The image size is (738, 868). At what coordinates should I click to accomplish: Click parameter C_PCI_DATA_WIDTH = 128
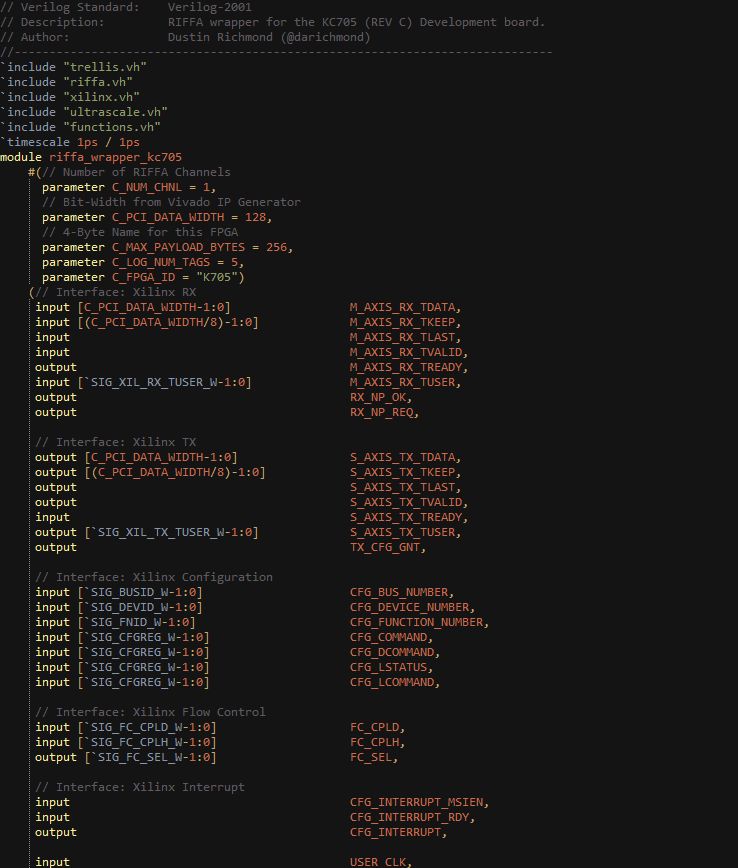click(x=157, y=217)
